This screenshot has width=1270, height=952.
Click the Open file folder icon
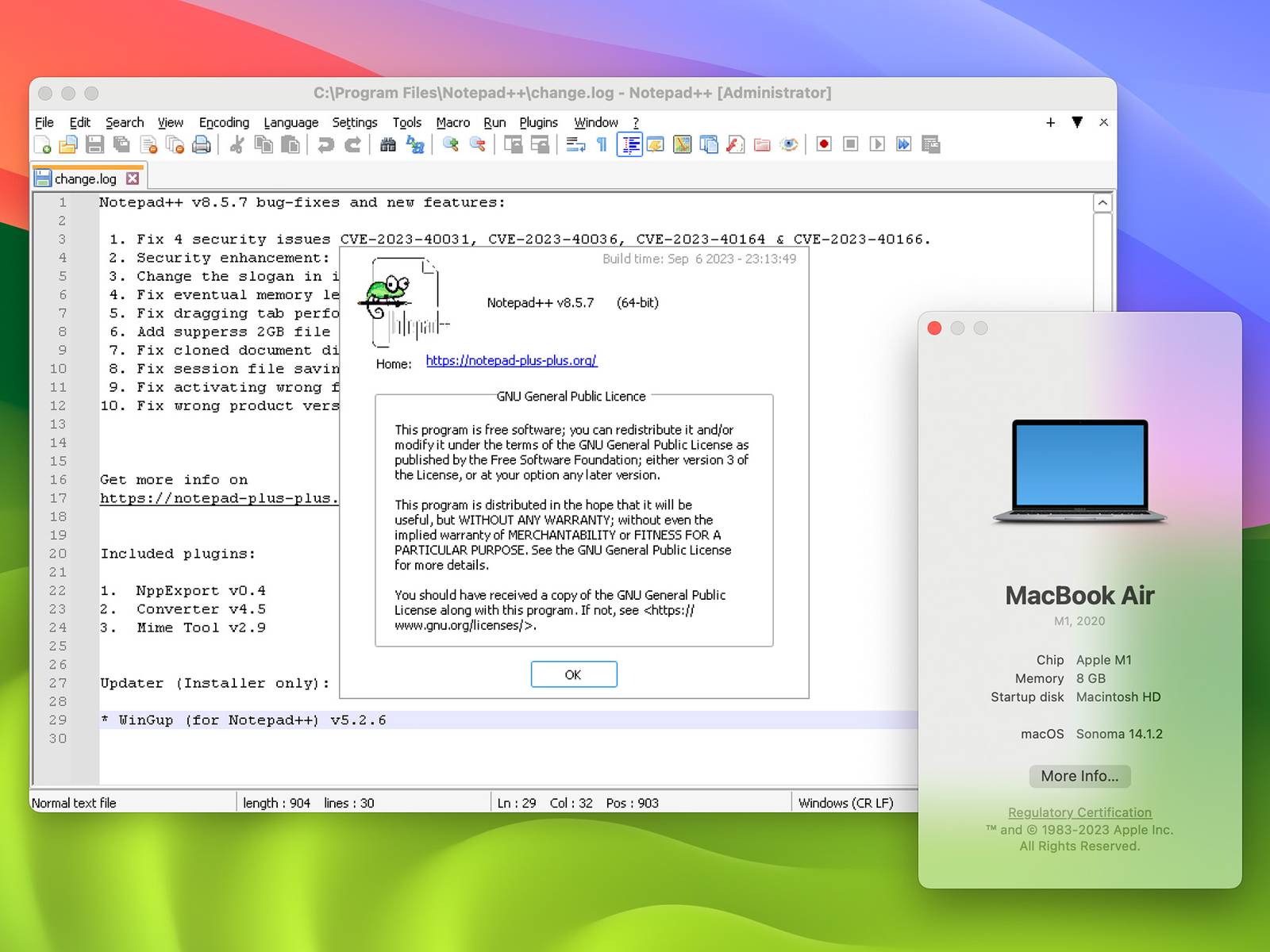click(x=69, y=144)
